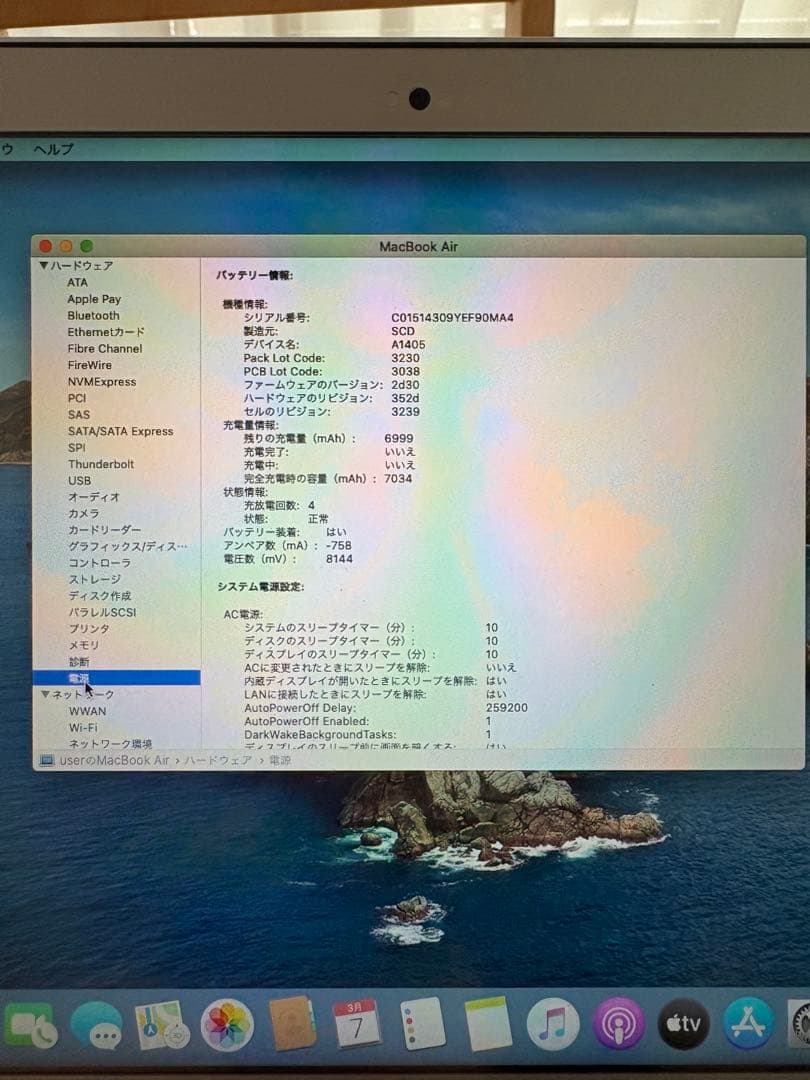Select NVMExpress in the sidebar
This screenshot has width=810, height=1080.
click(101, 382)
